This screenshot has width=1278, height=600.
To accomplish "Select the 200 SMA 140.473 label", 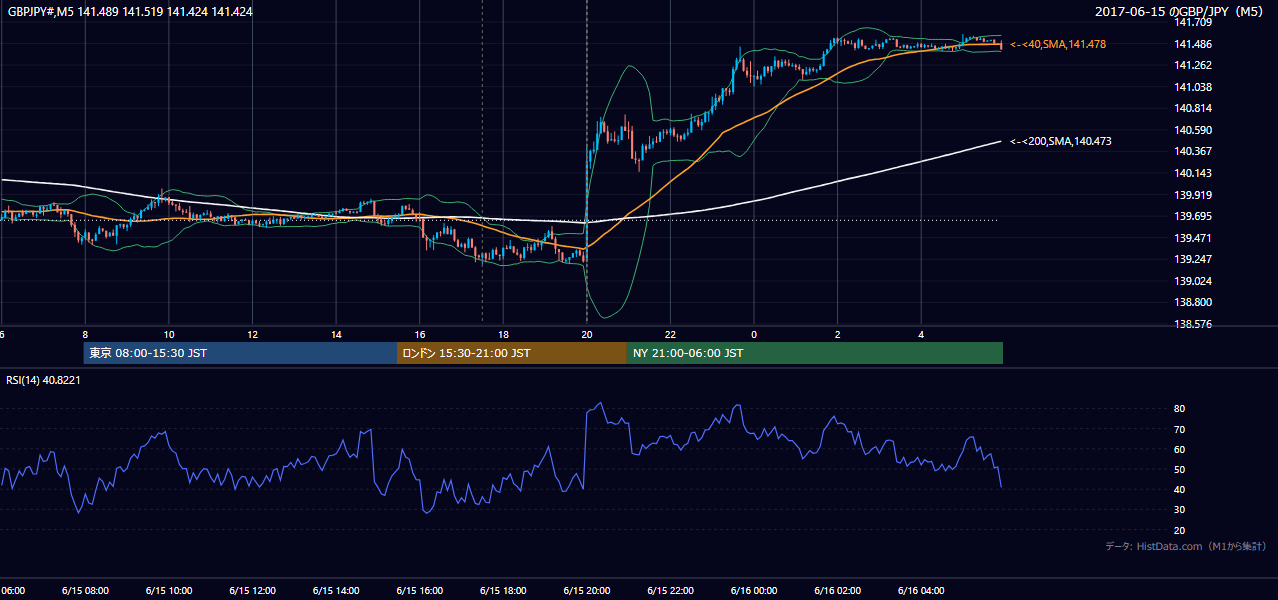I will (x=1060, y=141).
